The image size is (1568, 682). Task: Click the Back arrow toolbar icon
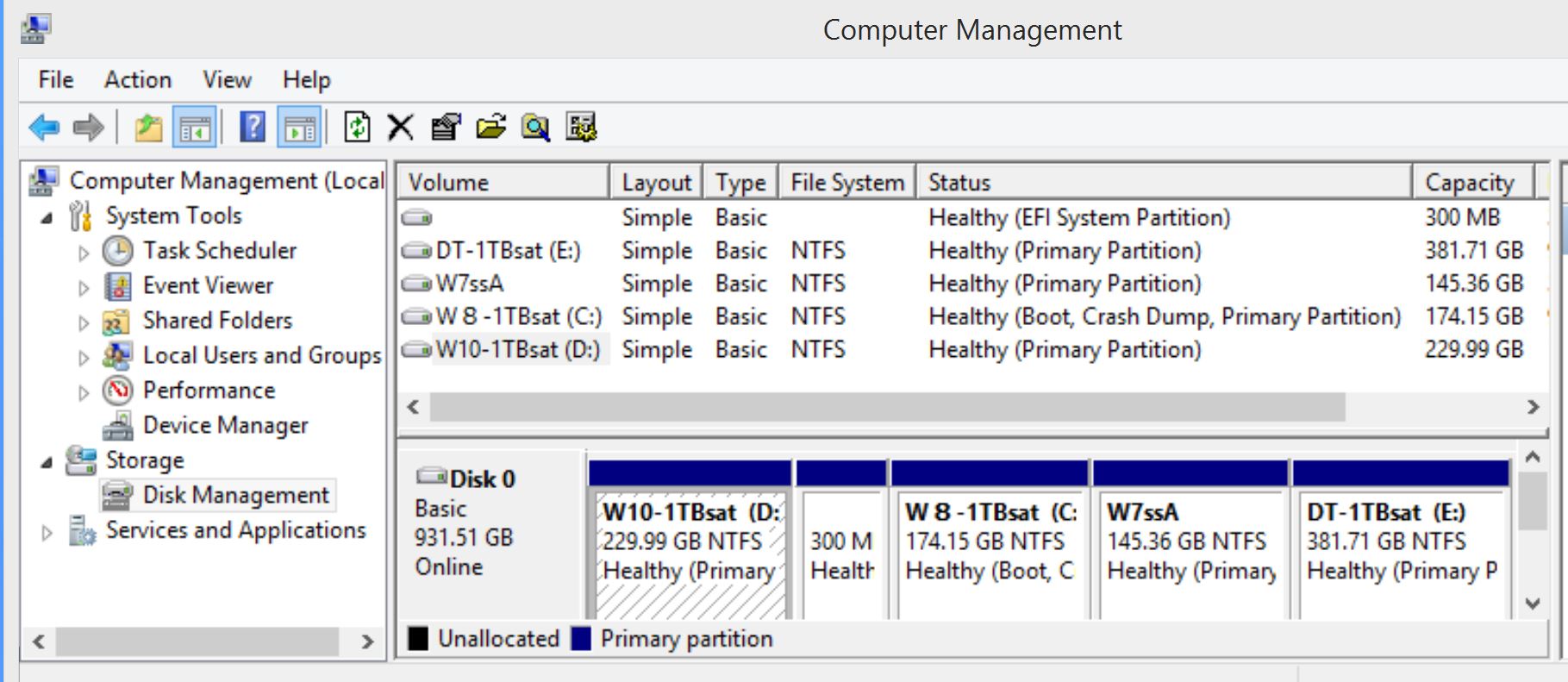point(44,128)
